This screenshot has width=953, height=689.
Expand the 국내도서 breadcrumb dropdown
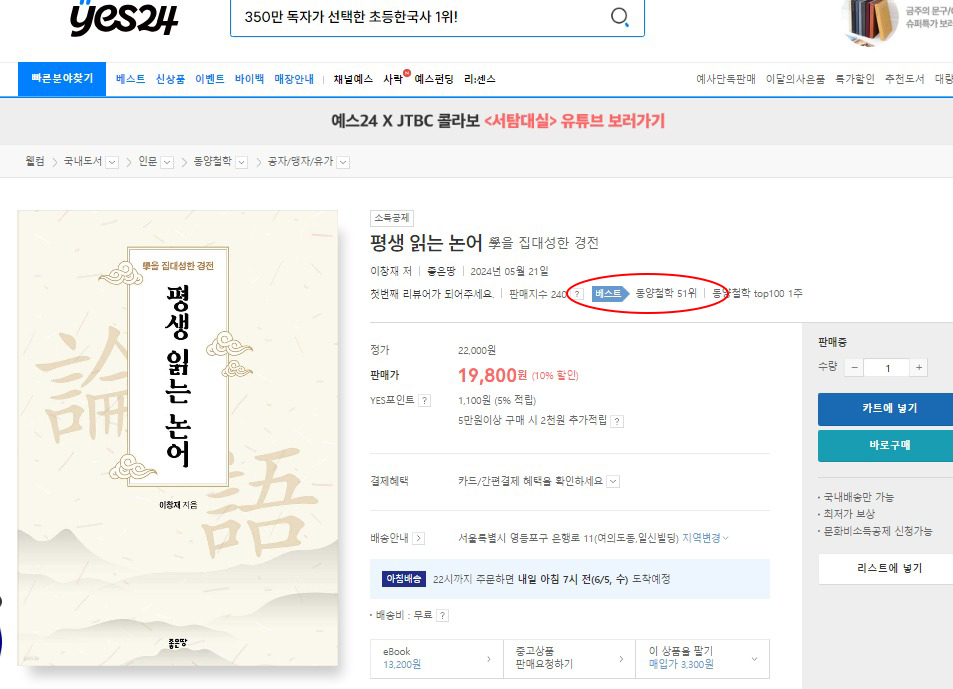[x=112, y=162]
